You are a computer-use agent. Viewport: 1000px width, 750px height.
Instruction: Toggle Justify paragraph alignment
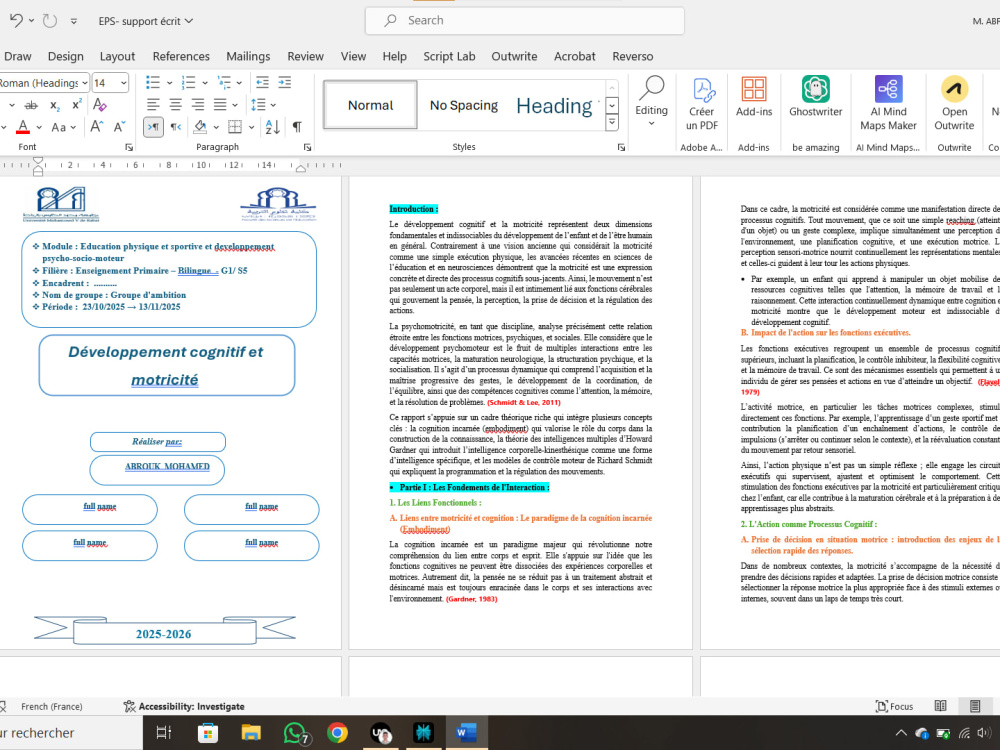pos(220,105)
